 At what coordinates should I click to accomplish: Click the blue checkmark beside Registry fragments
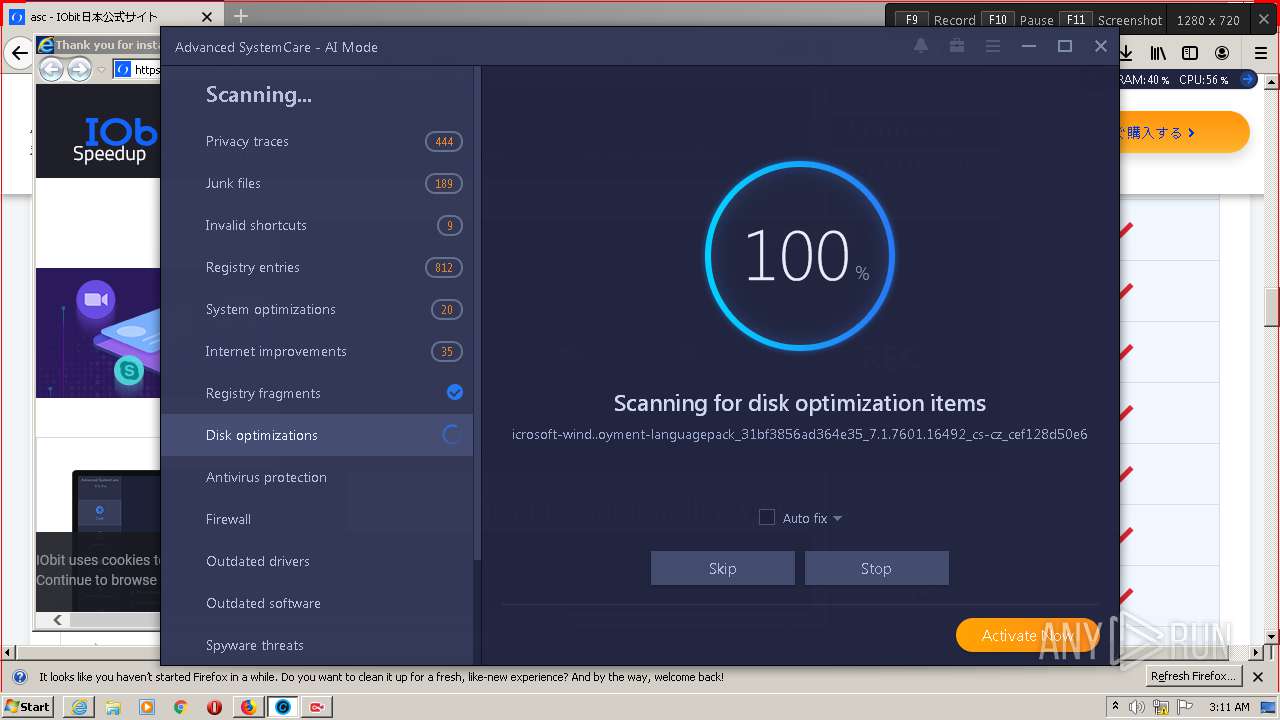(455, 393)
